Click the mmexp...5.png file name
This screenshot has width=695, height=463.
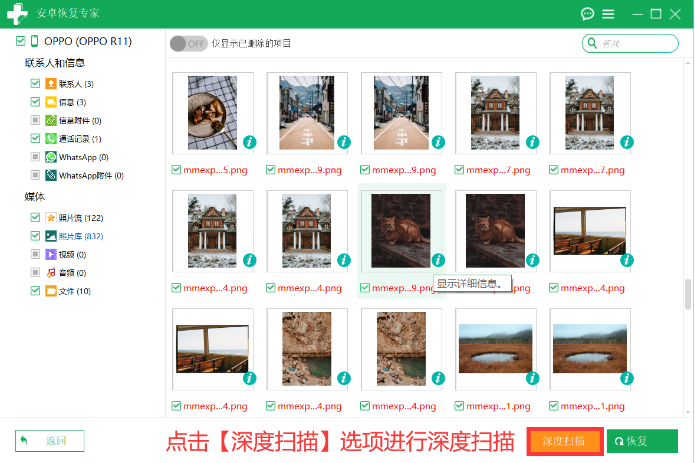[215, 170]
